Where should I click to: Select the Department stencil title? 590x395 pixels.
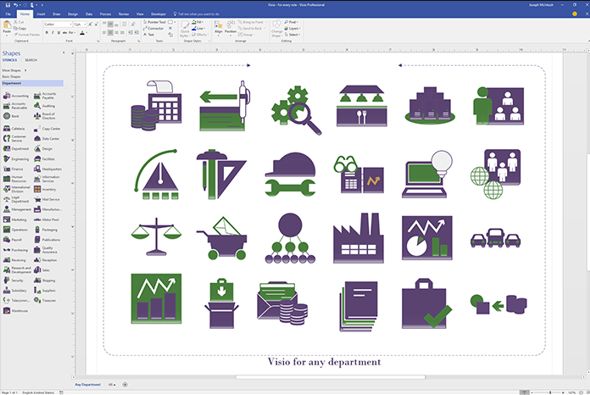pos(32,83)
